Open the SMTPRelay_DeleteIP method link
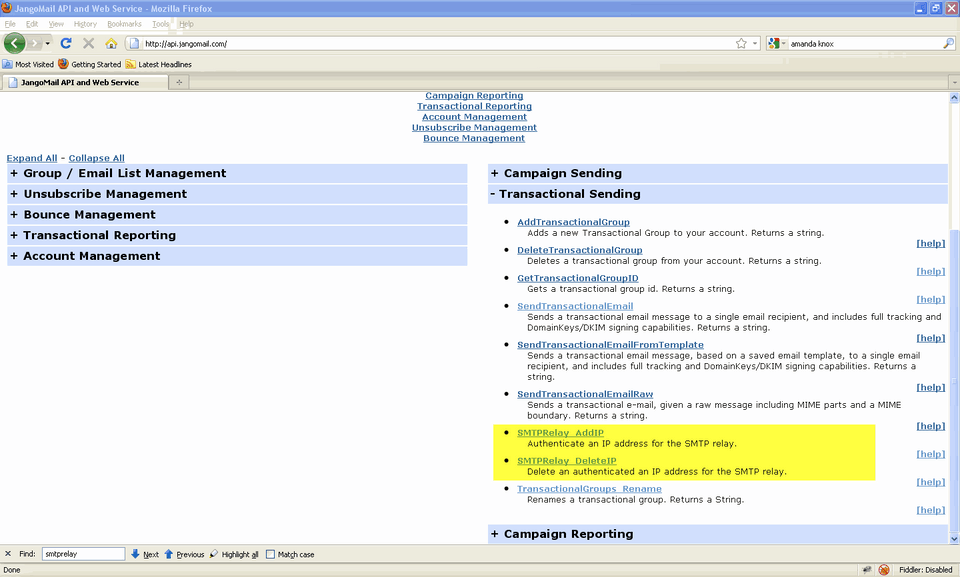Screen dimensions: 960x577 567,461
